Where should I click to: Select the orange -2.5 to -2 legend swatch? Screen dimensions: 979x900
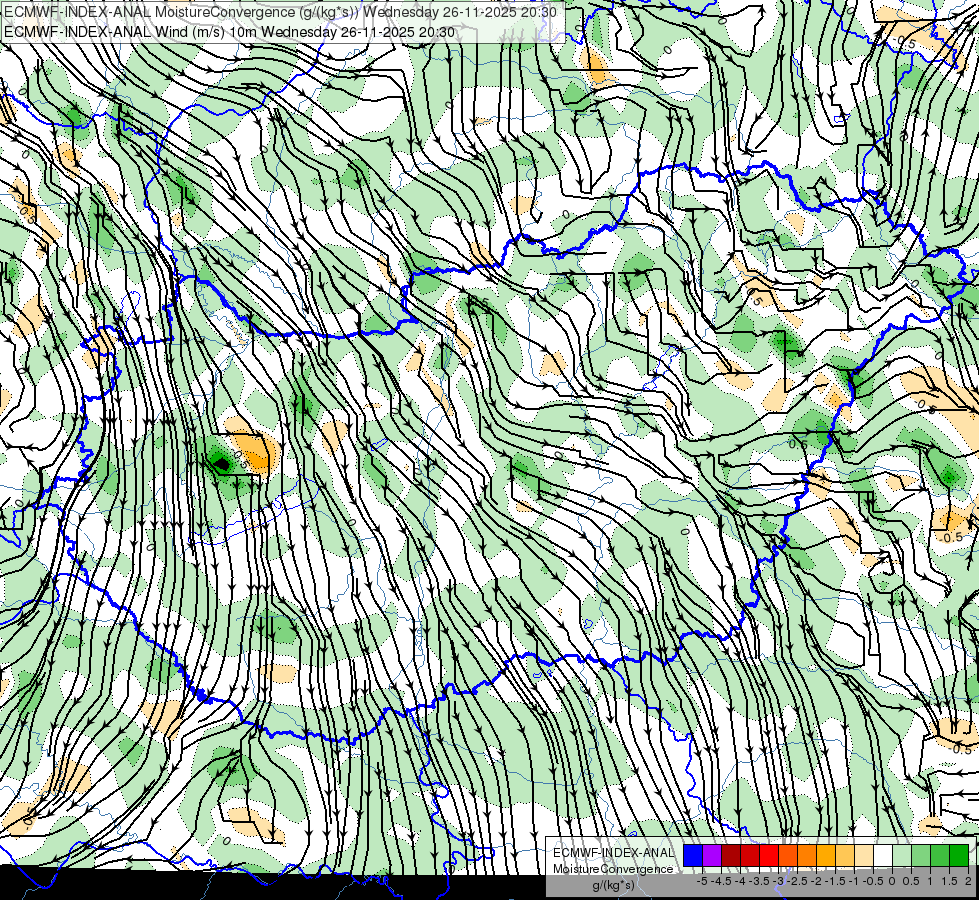pos(807,855)
